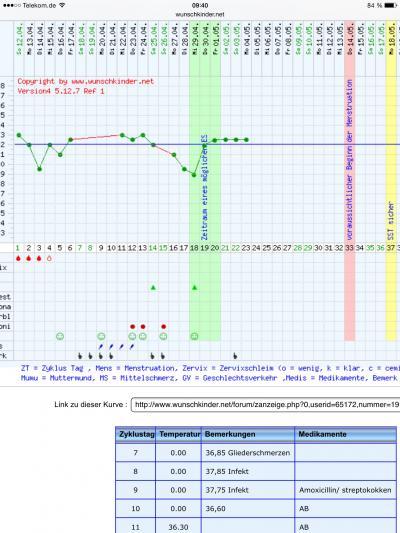This screenshot has height=533, width=400.
Task: Tap the smiley icon on cycle day 9
Action: pyautogui.click(x=101, y=336)
